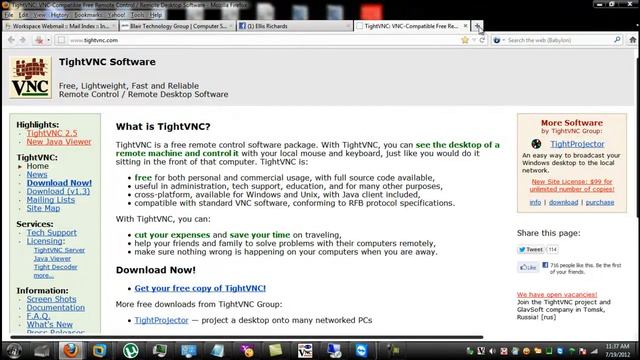The width and height of the screenshot is (640, 360).
Task: Open the Edit menu
Action: pos(24,15)
